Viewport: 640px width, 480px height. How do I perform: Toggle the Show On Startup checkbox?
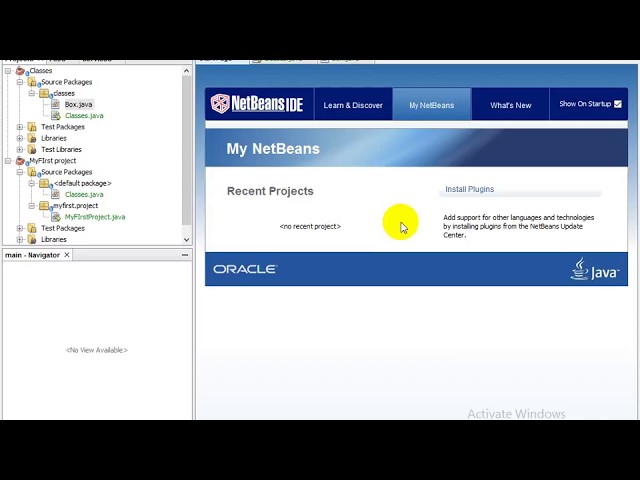pos(618,104)
